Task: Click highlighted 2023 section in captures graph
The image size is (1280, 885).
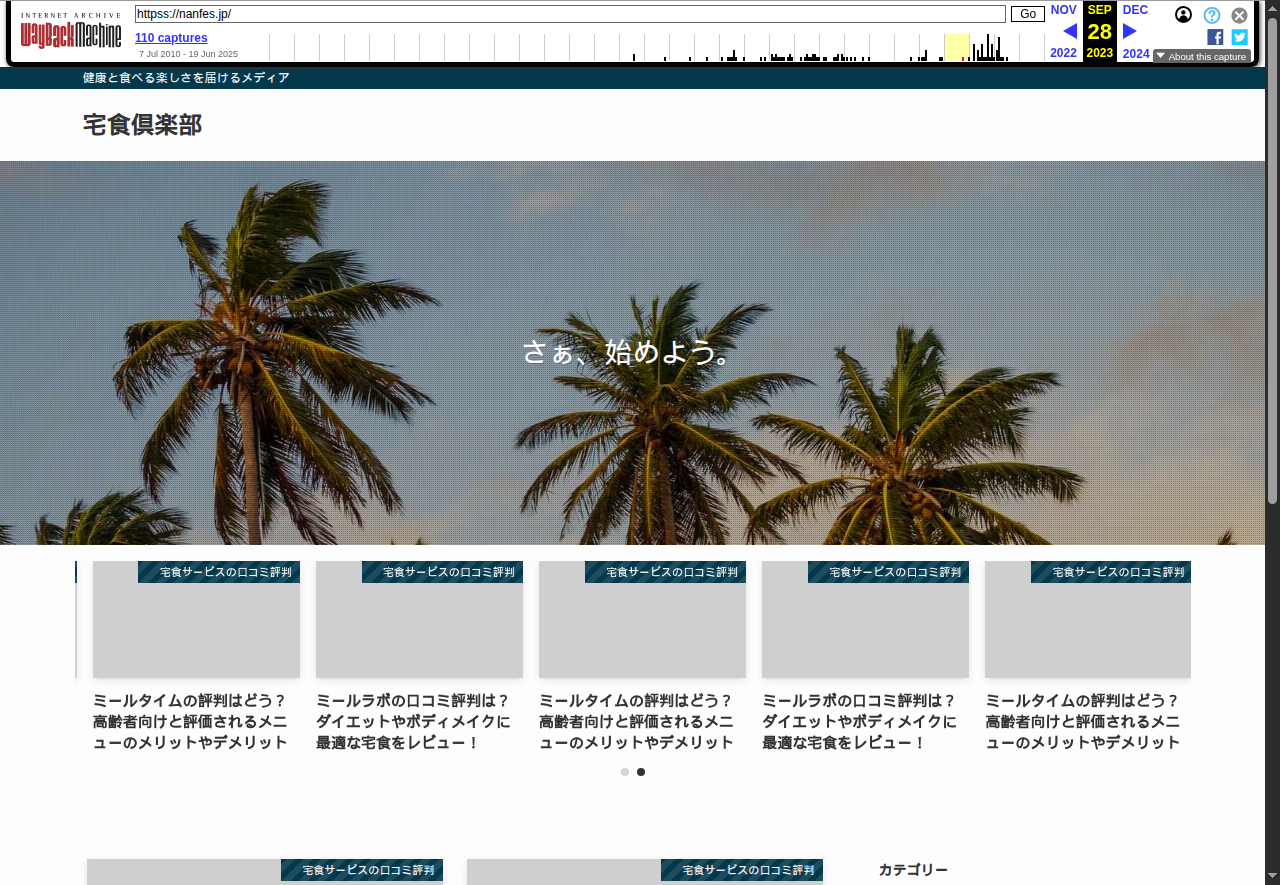Action: click(956, 47)
